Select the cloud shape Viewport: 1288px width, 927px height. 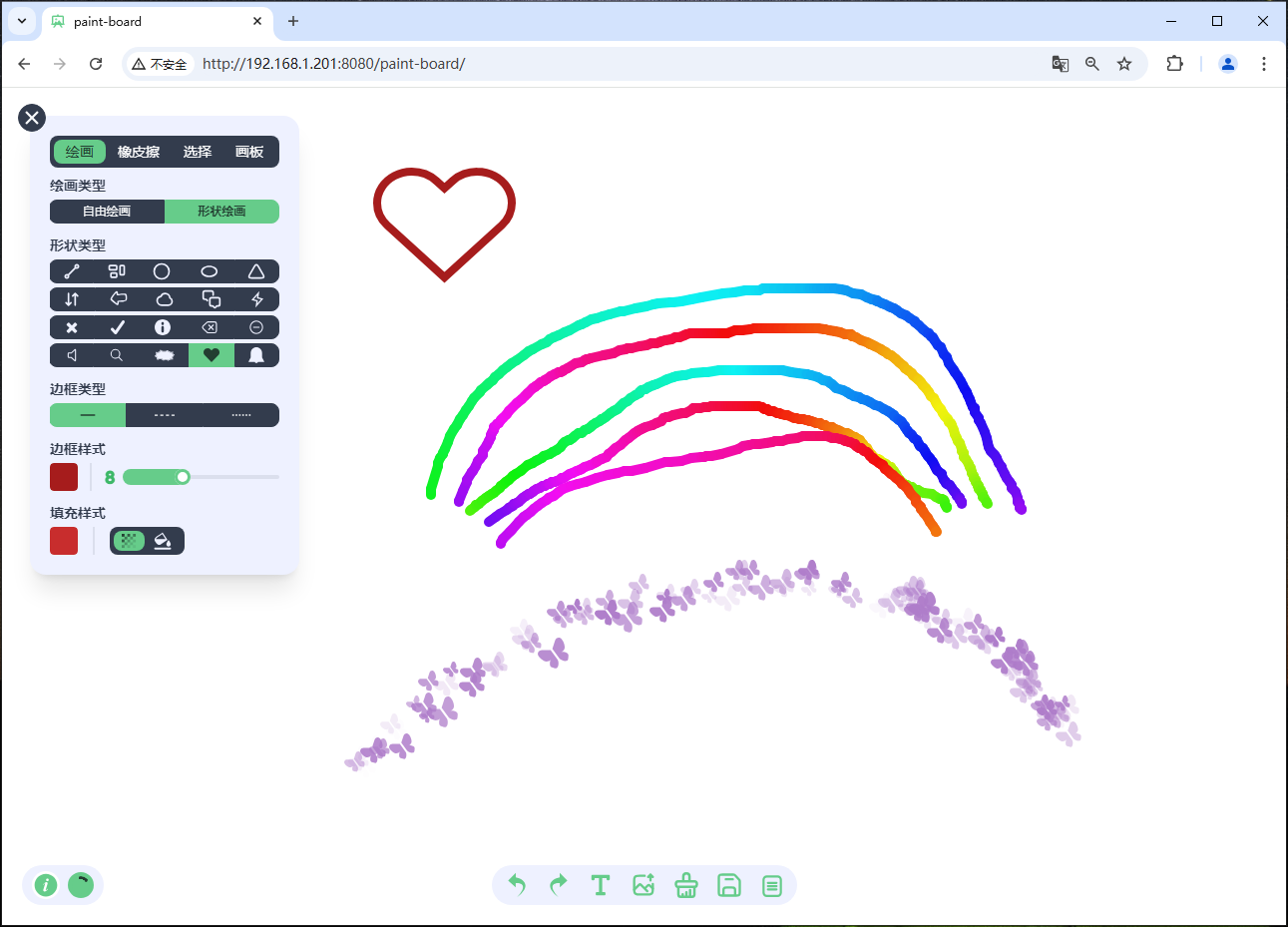(165, 299)
